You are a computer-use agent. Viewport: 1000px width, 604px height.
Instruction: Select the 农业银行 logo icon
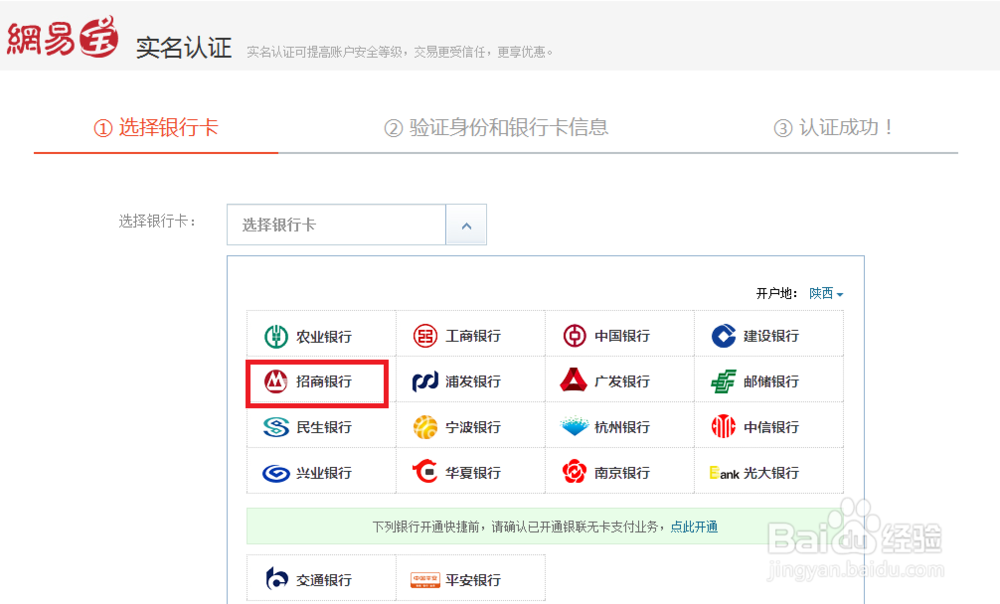point(276,336)
